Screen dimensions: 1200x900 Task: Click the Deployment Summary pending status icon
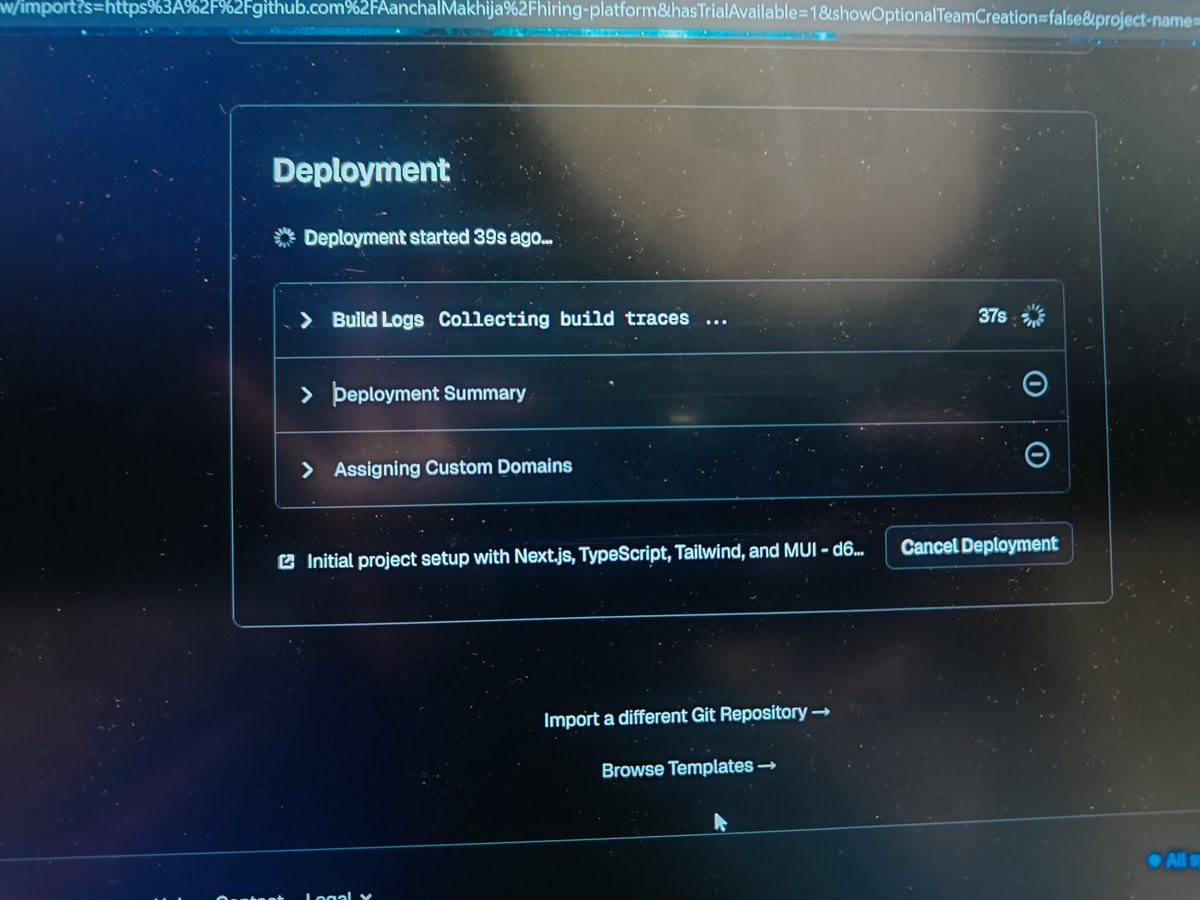(x=1035, y=383)
